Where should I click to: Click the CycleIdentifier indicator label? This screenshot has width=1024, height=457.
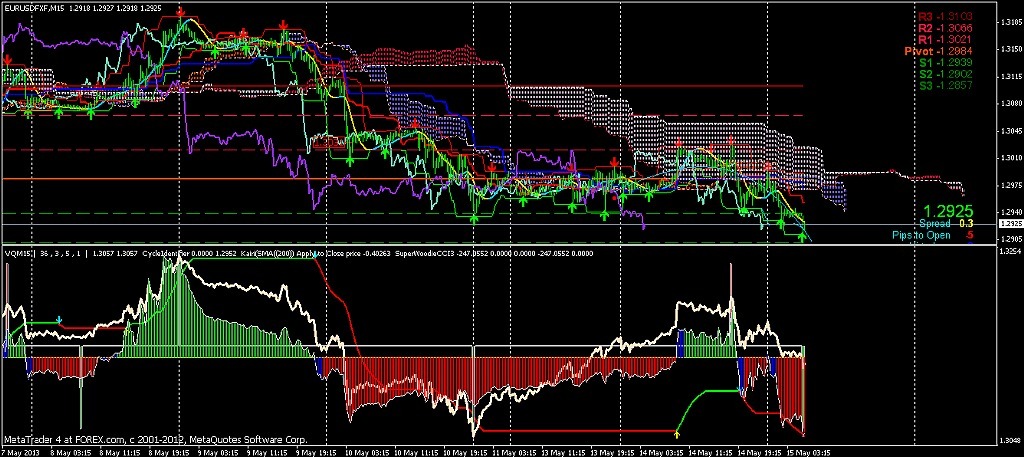click(167, 253)
